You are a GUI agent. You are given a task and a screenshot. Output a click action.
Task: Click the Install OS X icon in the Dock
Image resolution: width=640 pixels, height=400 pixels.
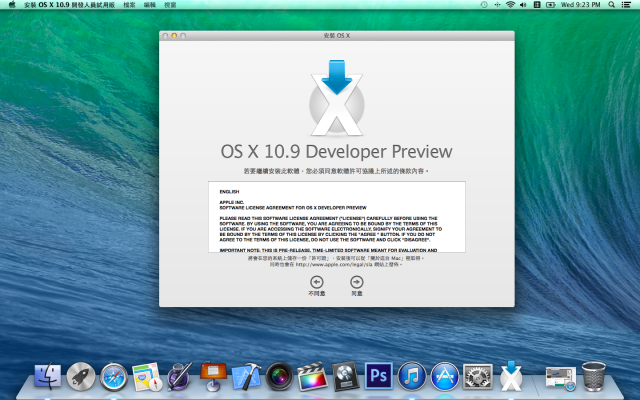(x=511, y=376)
